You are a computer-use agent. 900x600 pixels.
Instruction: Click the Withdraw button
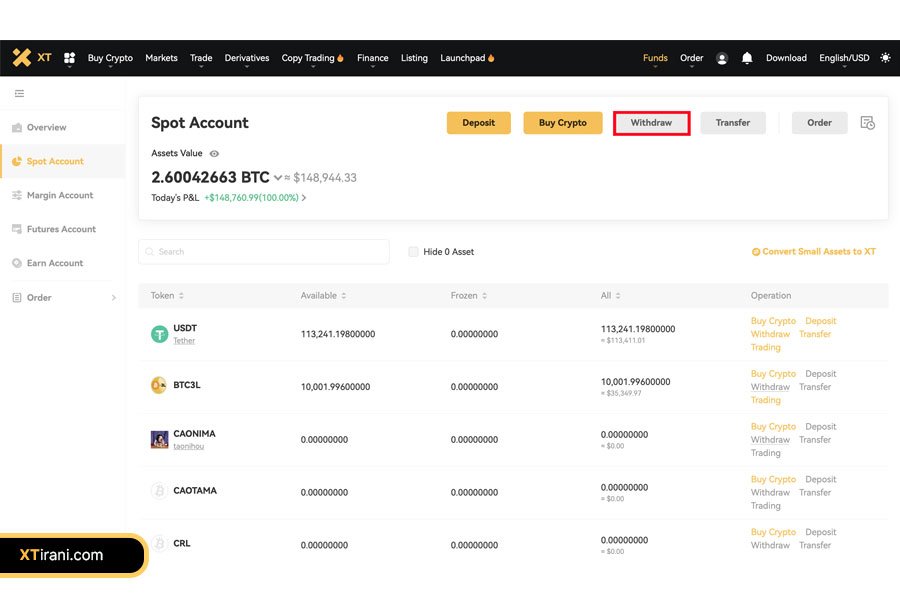point(651,123)
